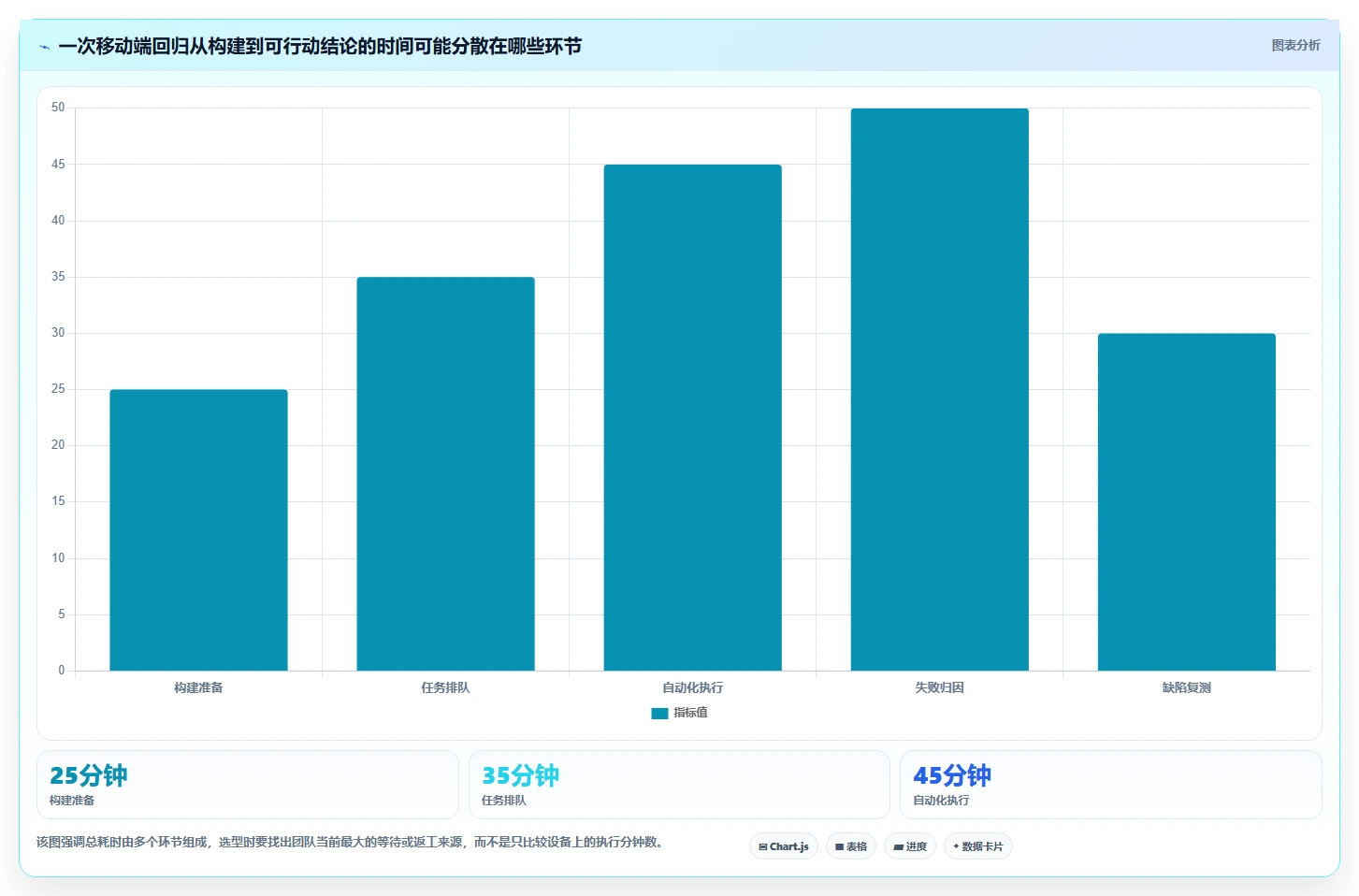Image resolution: width=1359 pixels, height=896 pixels.
Task: Click the lightning icon beside the title
Action: (44, 47)
